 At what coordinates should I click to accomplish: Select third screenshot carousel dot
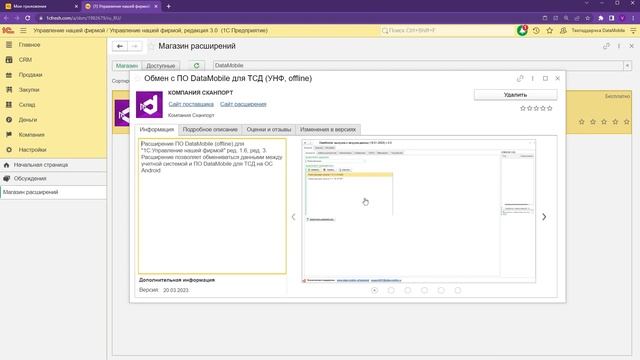[x=408, y=290]
